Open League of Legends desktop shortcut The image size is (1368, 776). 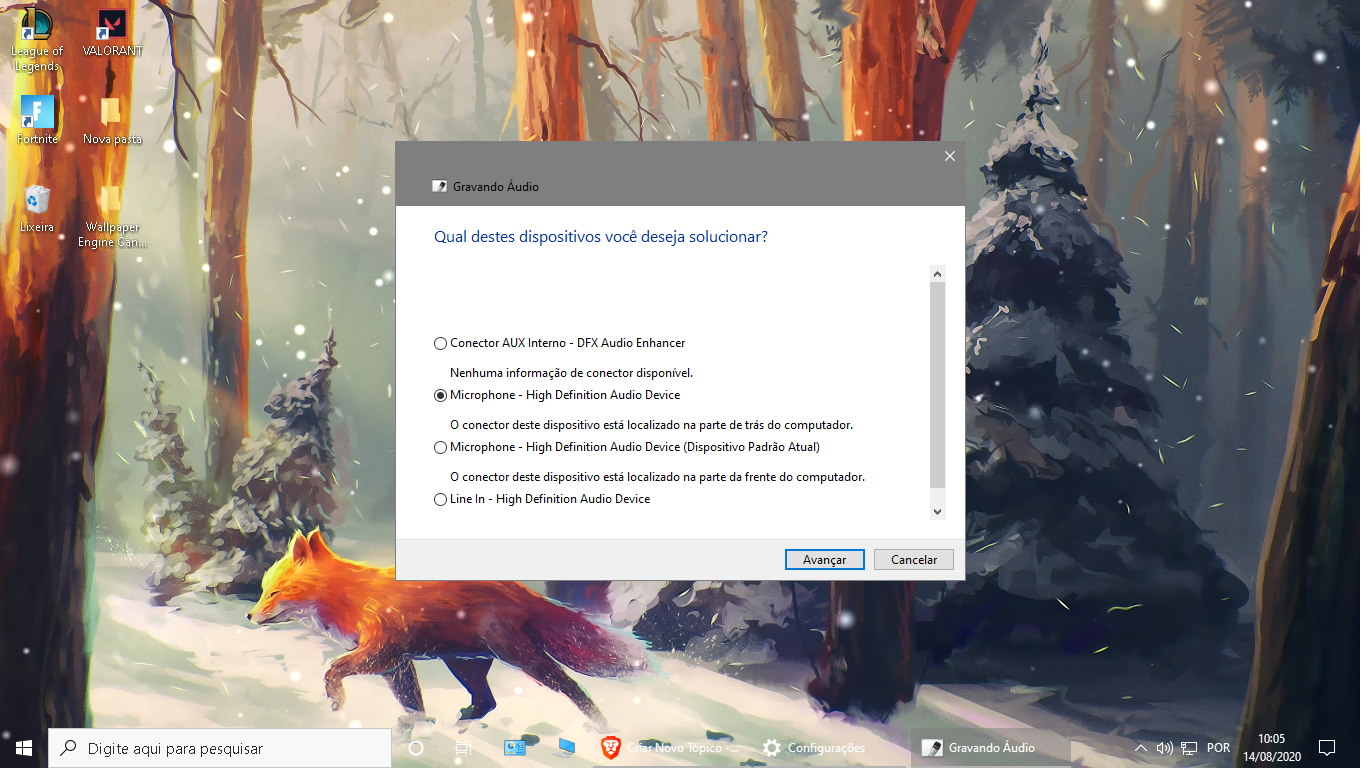[37, 40]
